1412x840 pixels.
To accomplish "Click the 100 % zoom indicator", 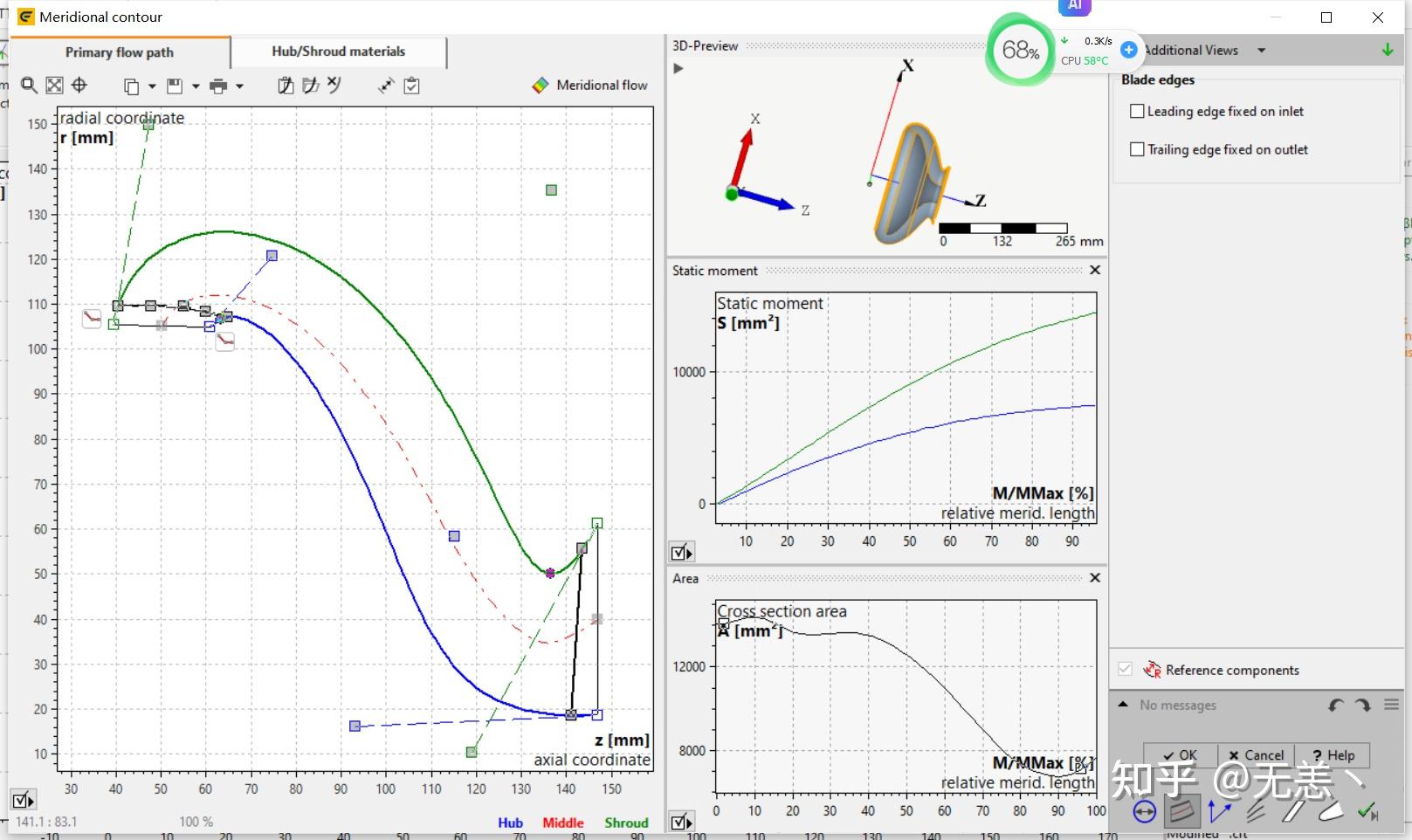I will coord(196,822).
